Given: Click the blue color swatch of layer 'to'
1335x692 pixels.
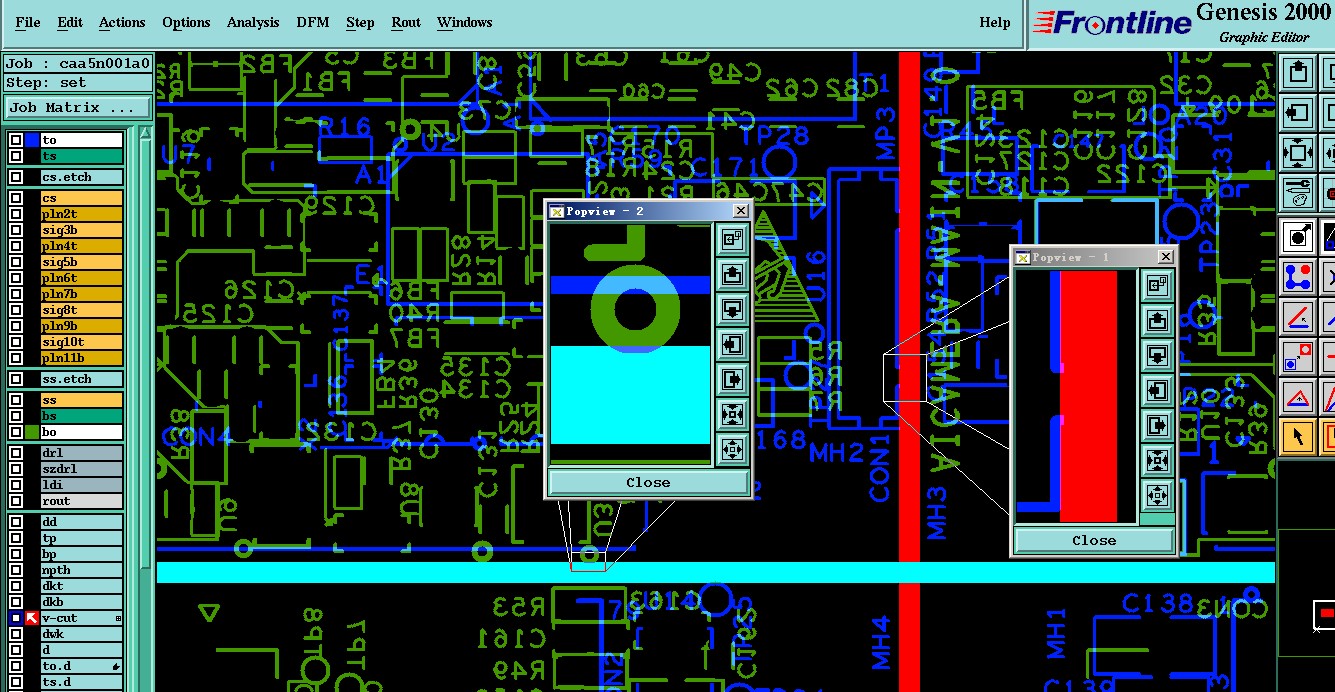Looking at the screenshot, I should click(32, 141).
